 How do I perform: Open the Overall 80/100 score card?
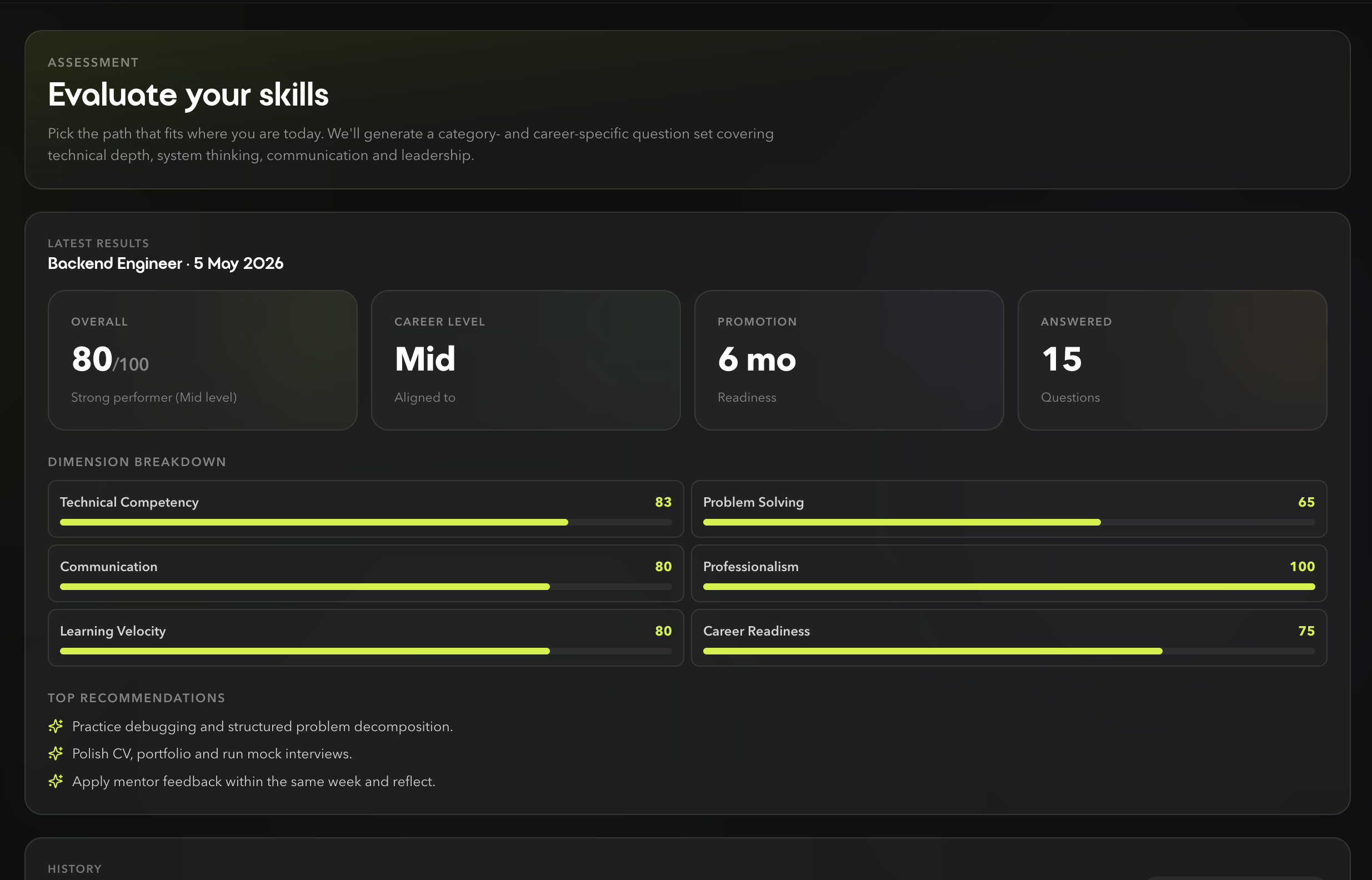(x=203, y=360)
